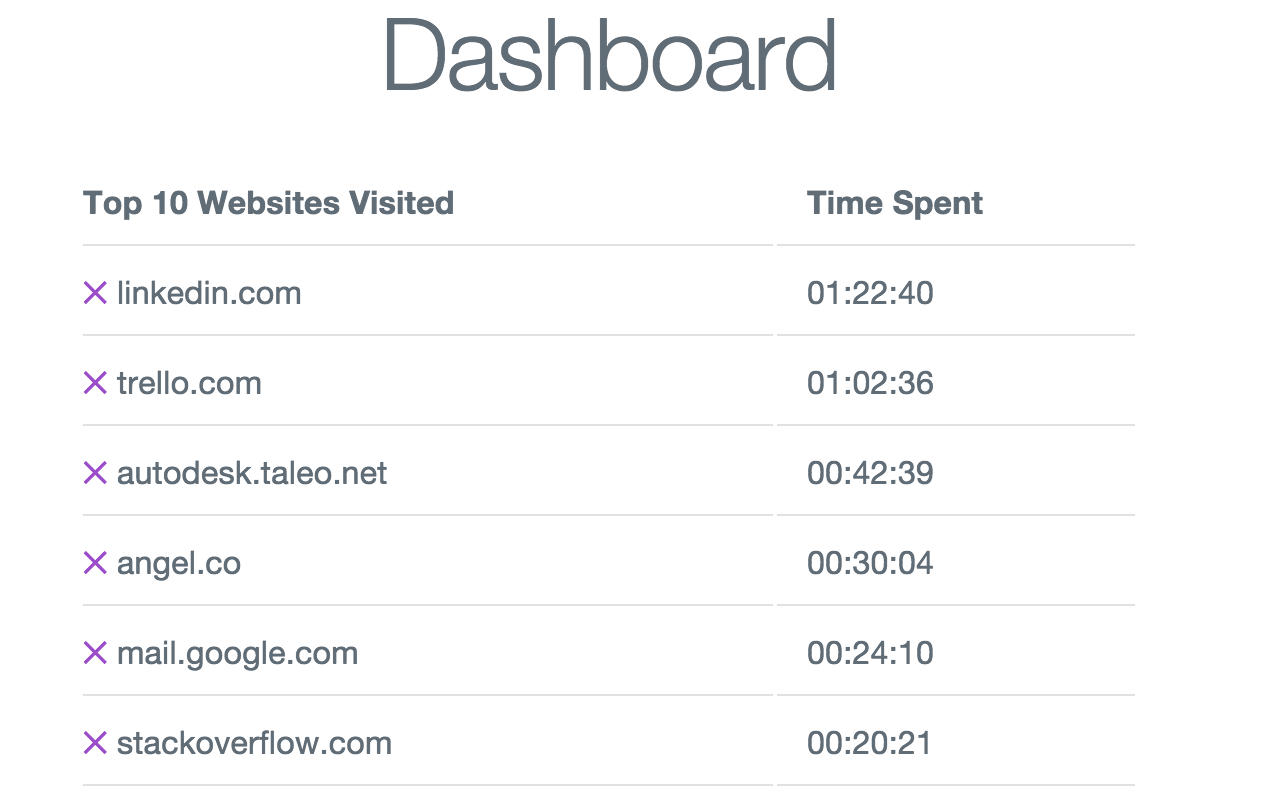Delete the stackoverflow.com row using X
The width and height of the screenshot is (1280, 800).
click(x=95, y=743)
